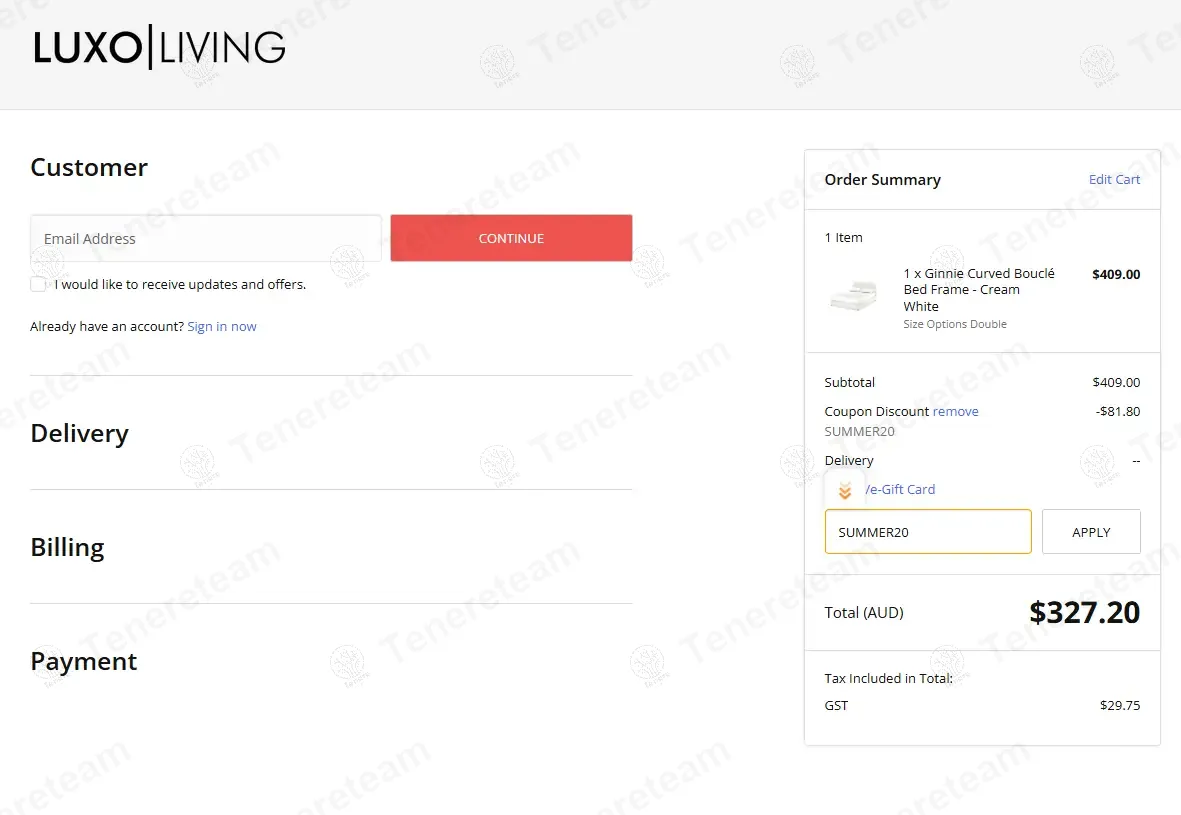Click the Total (AUD) label
This screenshot has width=1181, height=815.
[864, 612]
